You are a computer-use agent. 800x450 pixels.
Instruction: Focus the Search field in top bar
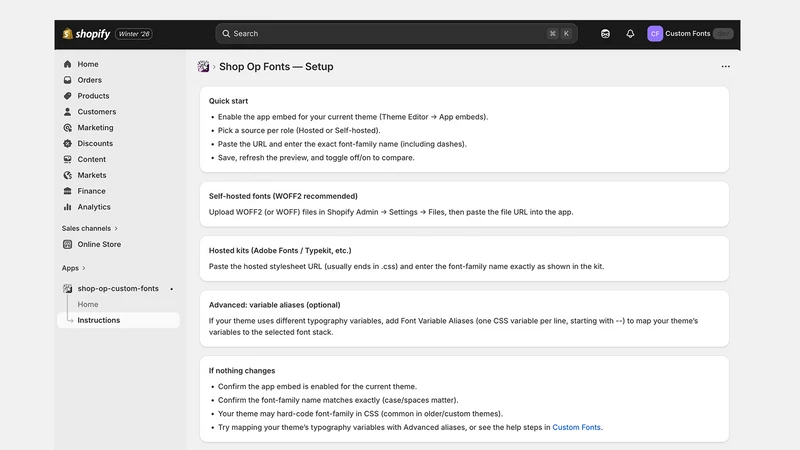click(x=396, y=34)
